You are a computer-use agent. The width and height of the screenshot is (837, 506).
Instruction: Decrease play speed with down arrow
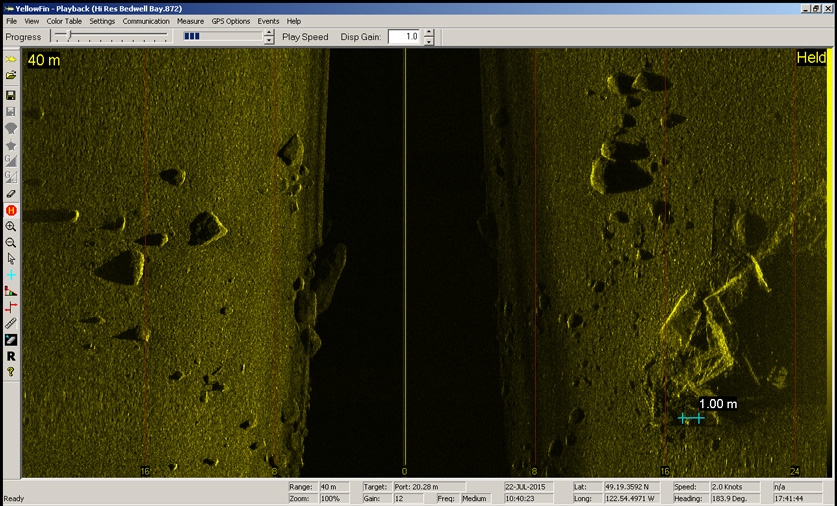point(269,41)
